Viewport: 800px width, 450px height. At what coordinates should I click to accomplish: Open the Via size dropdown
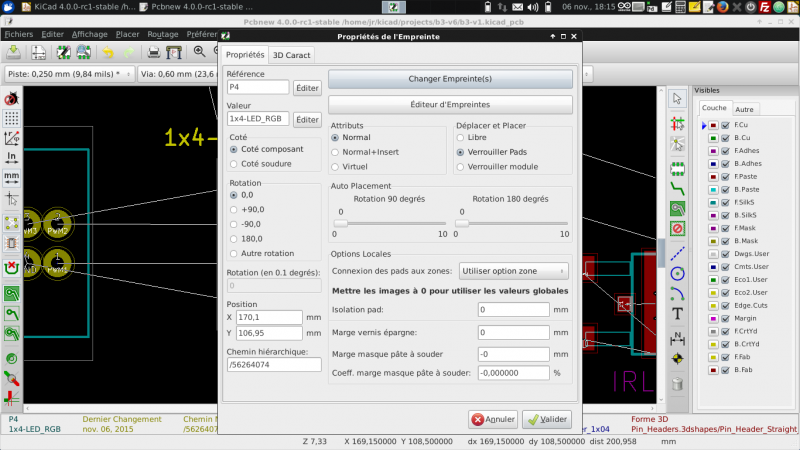click(x=178, y=74)
